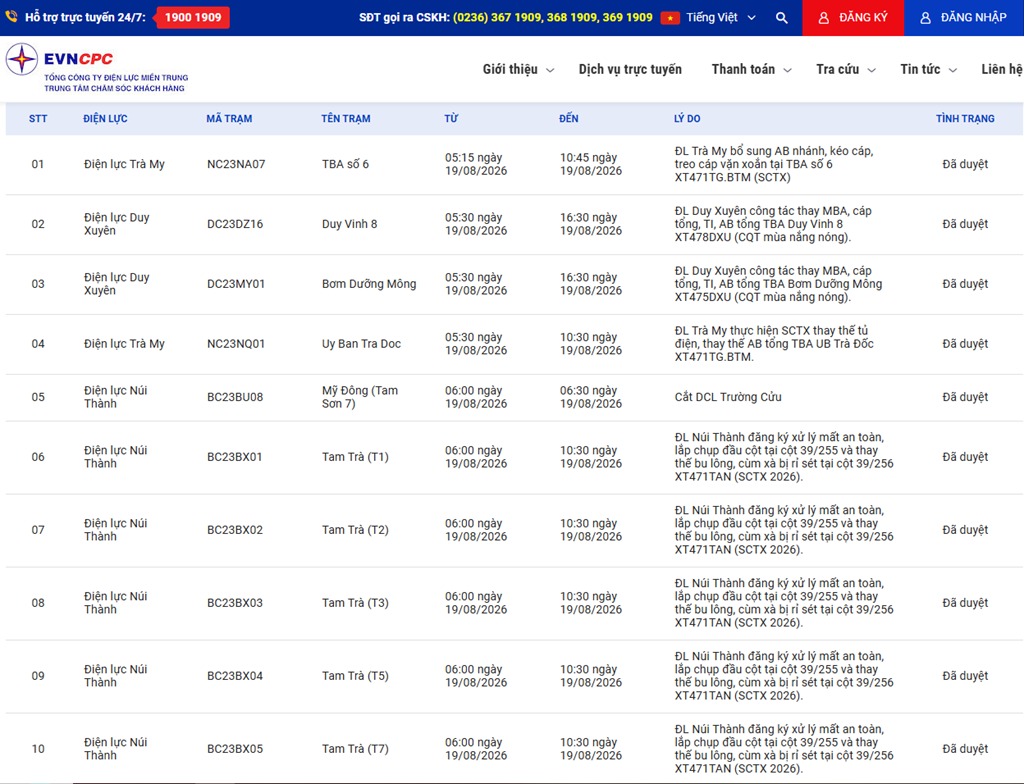The height and width of the screenshot is (784, 1024).
Task: Click station name Tam Trà (T1)
Action: (355, 457)
